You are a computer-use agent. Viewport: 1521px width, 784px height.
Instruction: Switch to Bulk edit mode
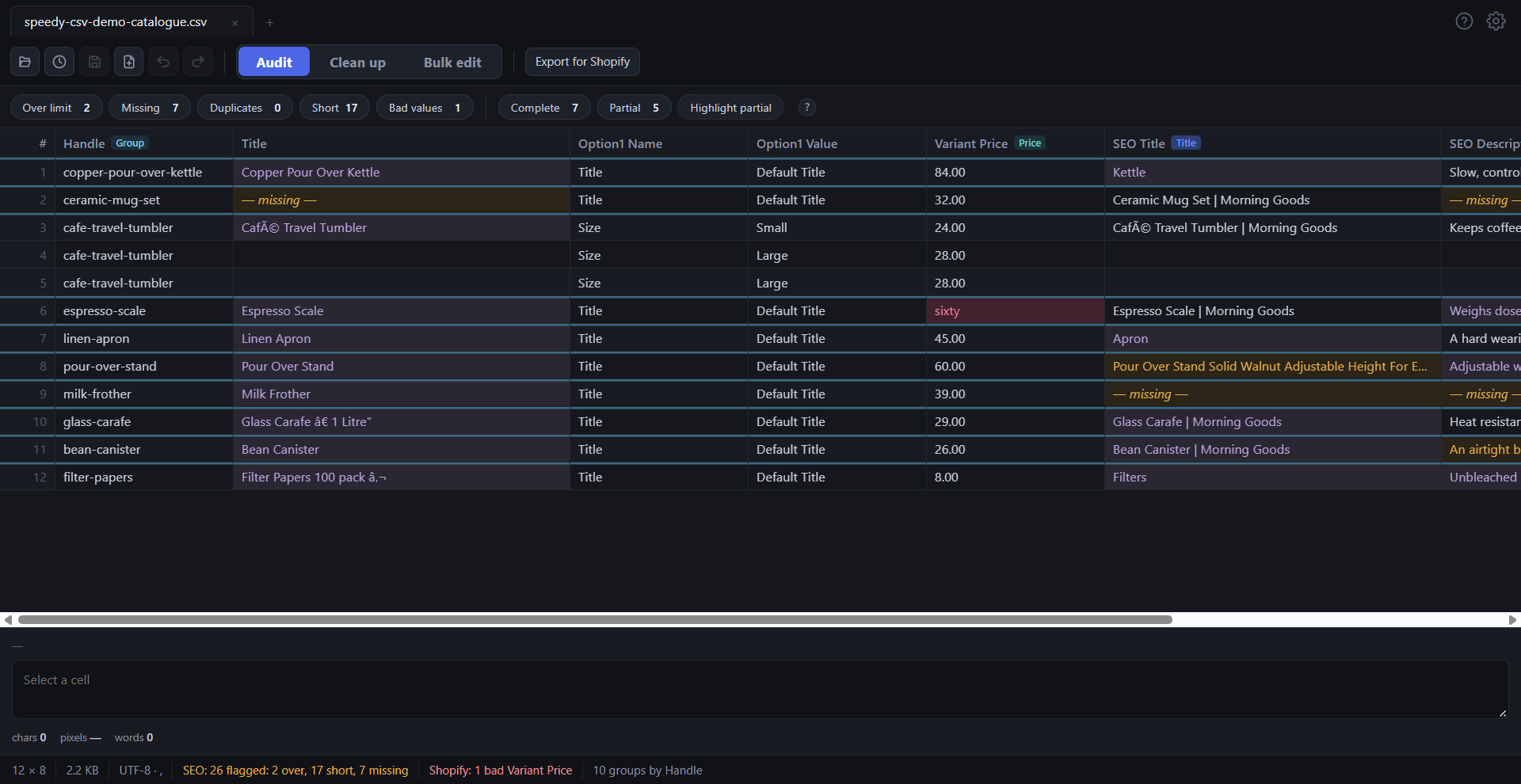(452, 63)
